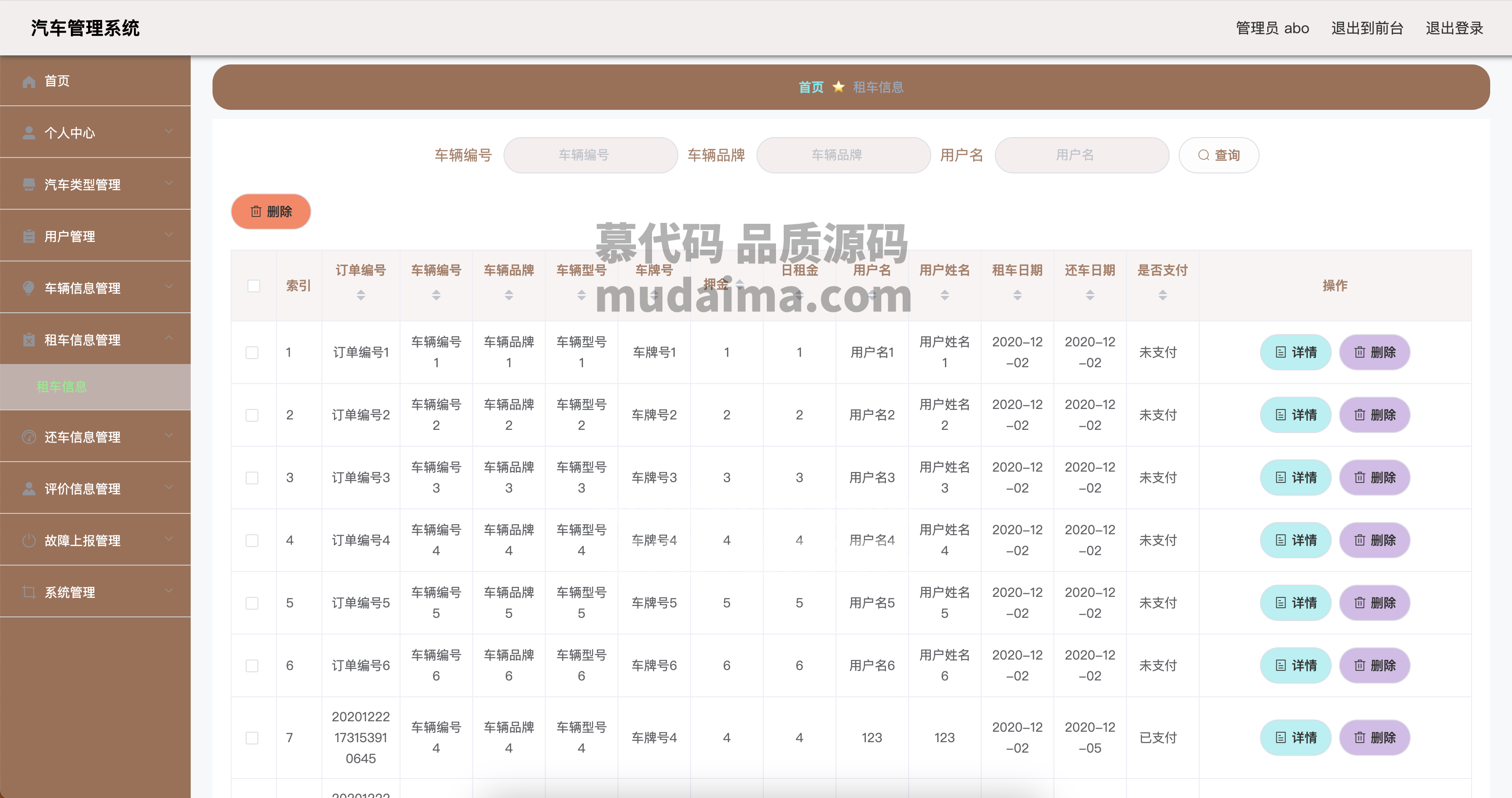The height and width of the screenshot is (798, 1512).
Task: Open the 还车信息管理 menu label
Action: click(83, 437)
